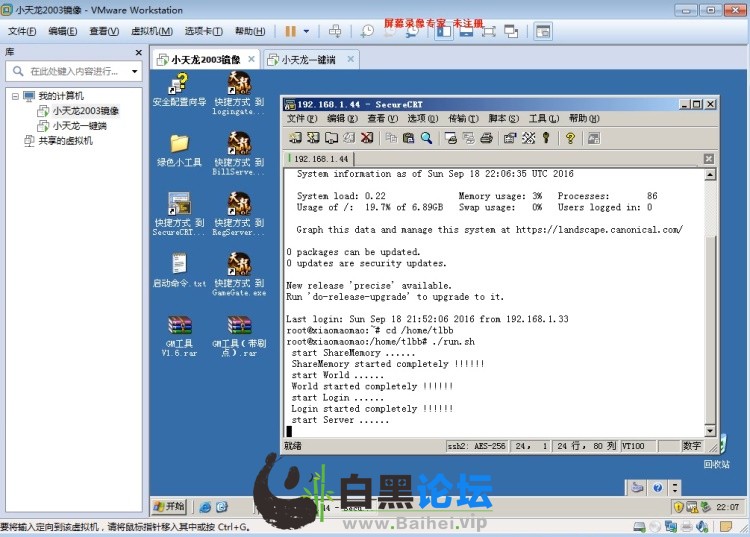Select the RegServer shortcut desktop icon
This screenshot has width=750, height=537.
point(238,214)
